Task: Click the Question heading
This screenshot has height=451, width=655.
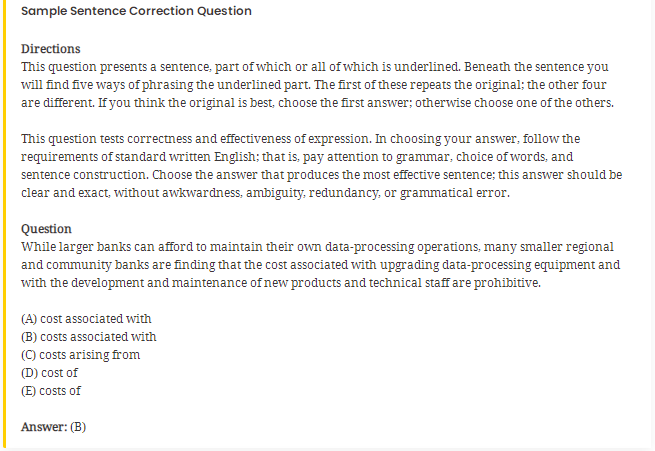Action: point(46,229)
